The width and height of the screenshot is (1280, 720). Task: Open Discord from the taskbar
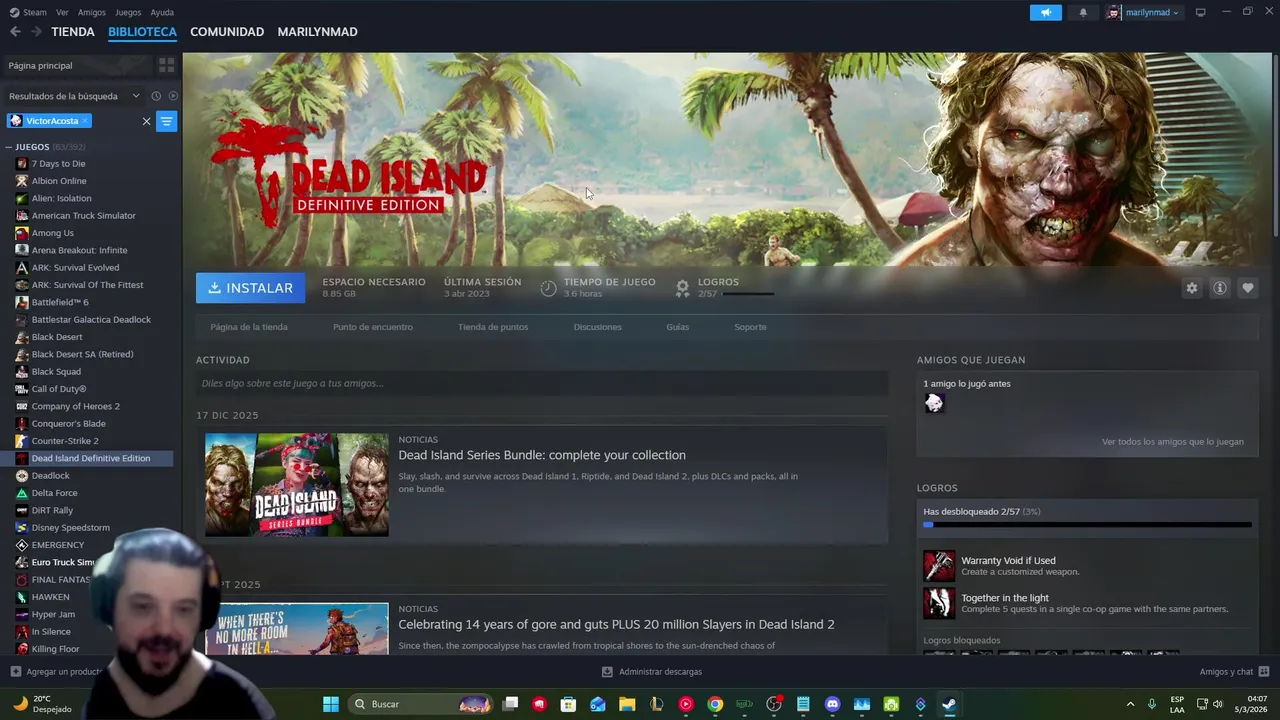click(832, 704)
